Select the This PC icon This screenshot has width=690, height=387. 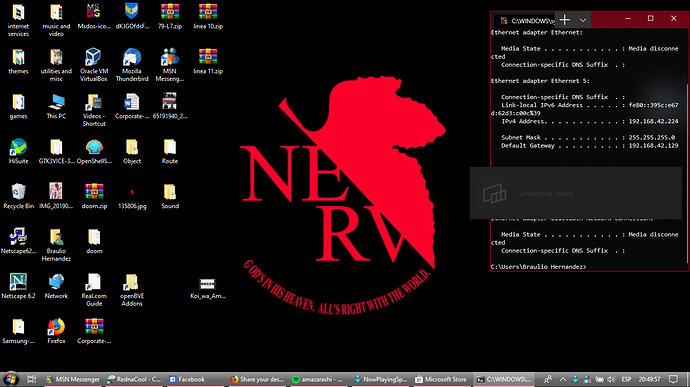[x=56, y=106]
